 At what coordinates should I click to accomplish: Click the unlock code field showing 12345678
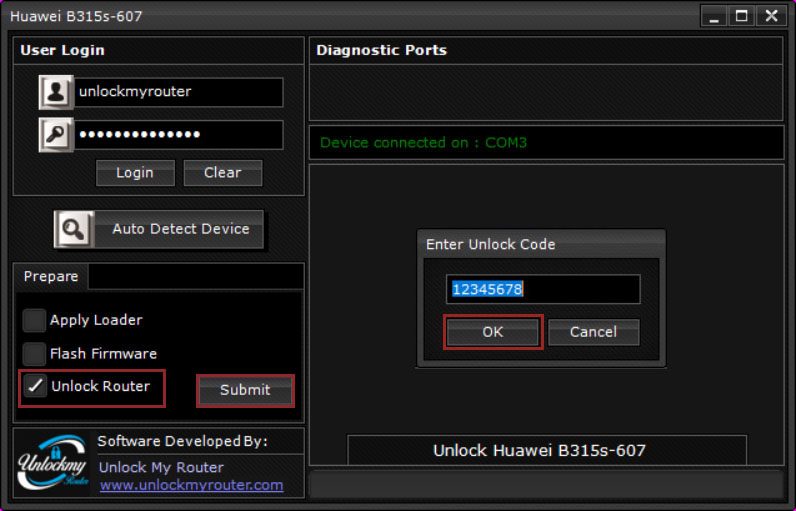[x=543, y=289]
